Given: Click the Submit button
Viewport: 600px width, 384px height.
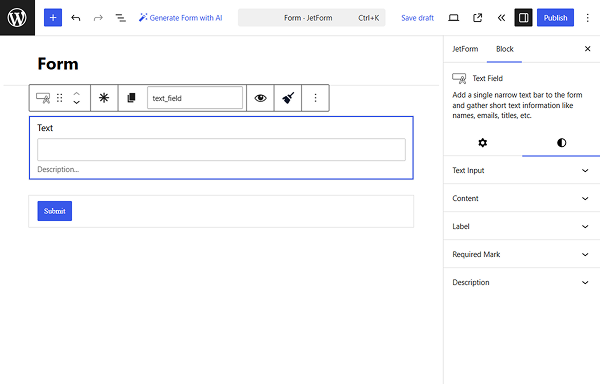Looking at the screenshot, I should click(55, 211).
